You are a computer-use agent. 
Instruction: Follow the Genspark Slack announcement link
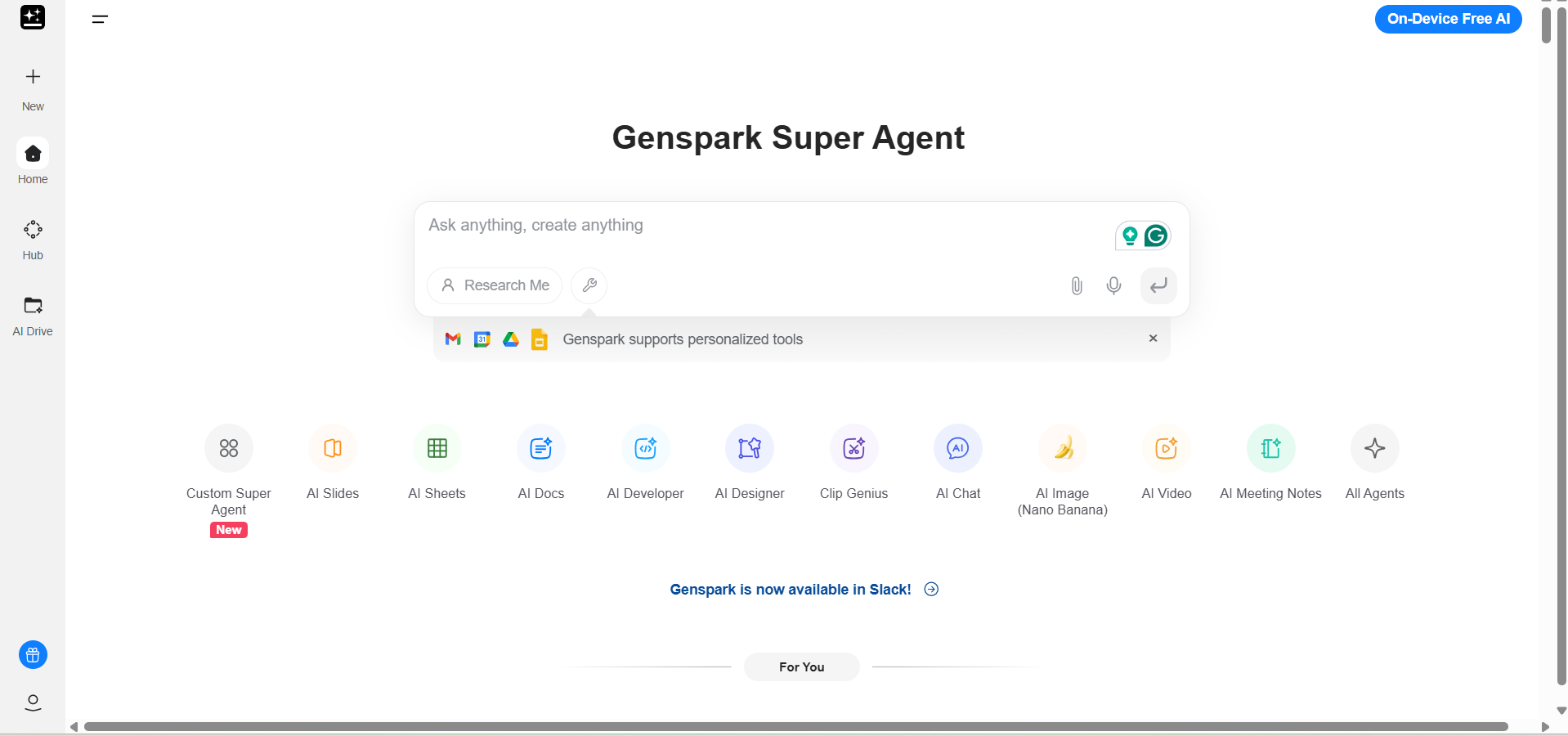pyautogui.click(x=790, y=590)
